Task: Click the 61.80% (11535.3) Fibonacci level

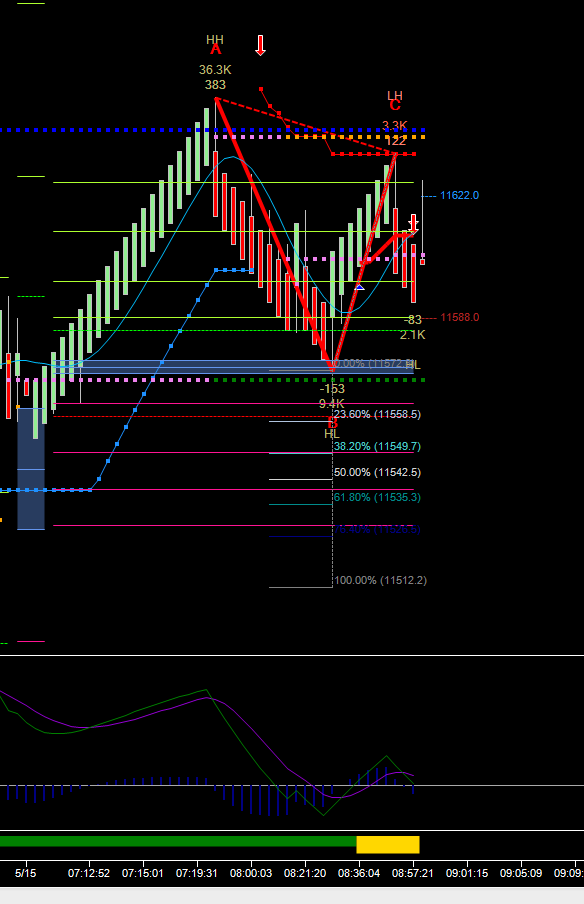Action: click(378, 498)
